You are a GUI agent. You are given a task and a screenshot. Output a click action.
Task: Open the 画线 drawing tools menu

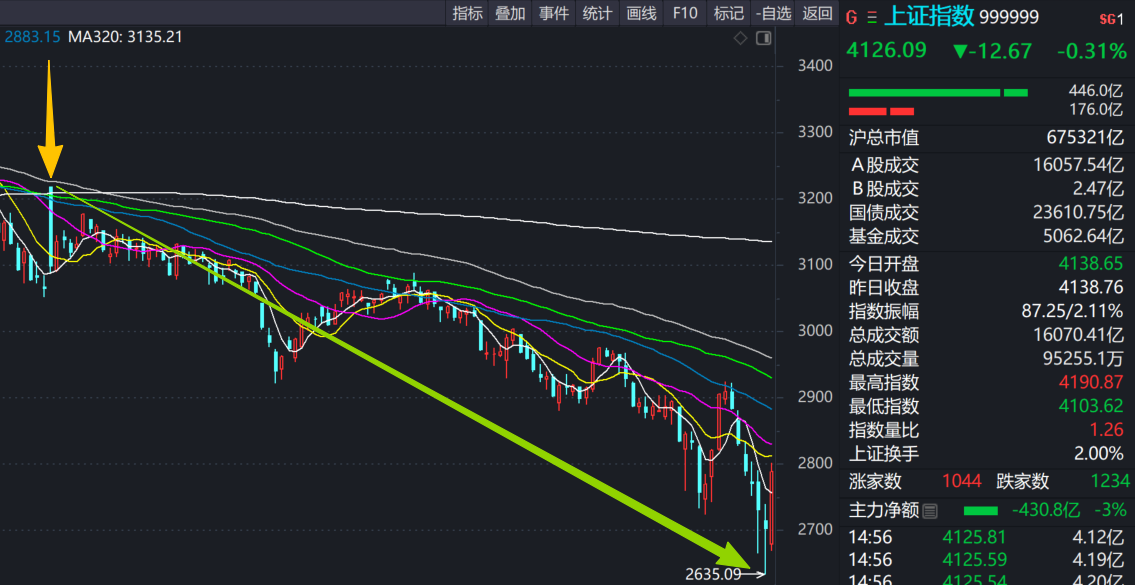pos(641,13)
